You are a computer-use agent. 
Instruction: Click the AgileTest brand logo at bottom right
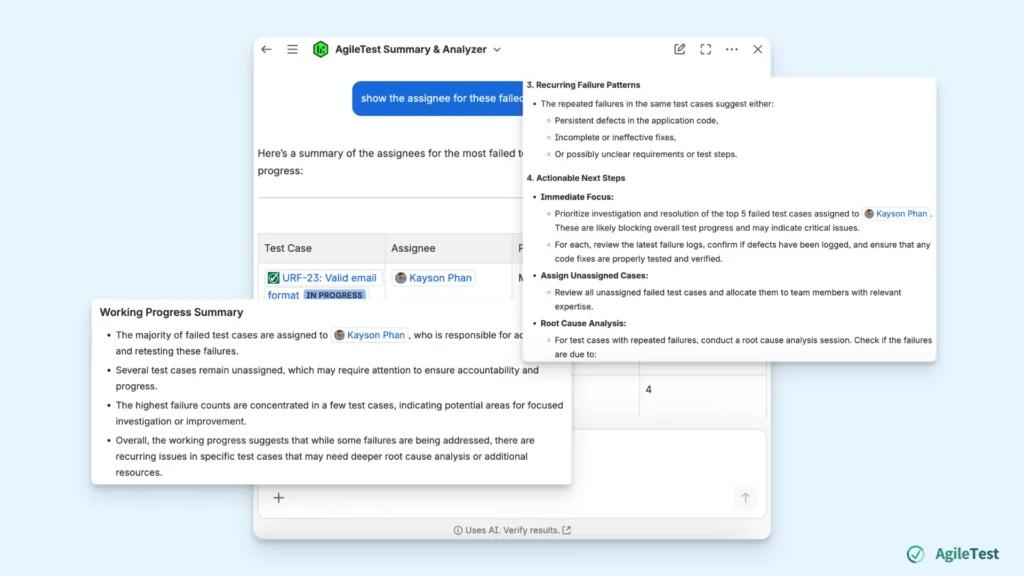coord(953,554)
